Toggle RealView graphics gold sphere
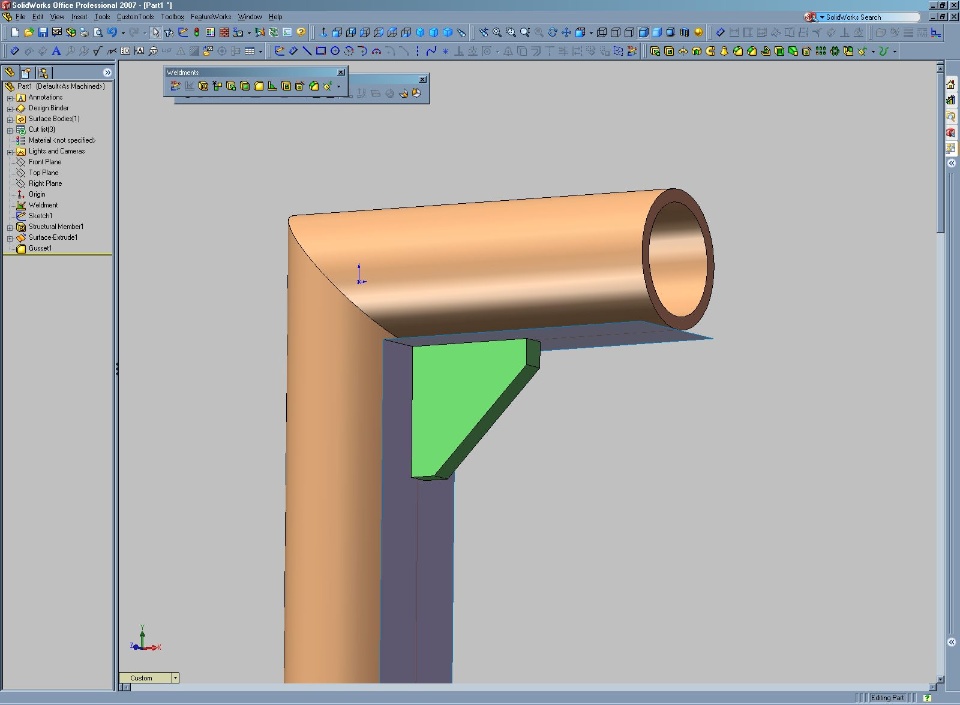 698,32
